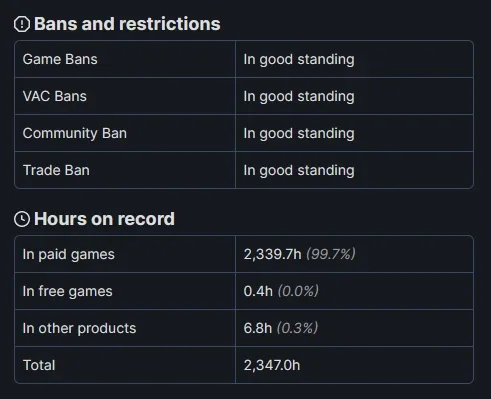Select Trade Ban 'In good standing' status
Screen dimensions: 491x399
[x=299, y=171]
